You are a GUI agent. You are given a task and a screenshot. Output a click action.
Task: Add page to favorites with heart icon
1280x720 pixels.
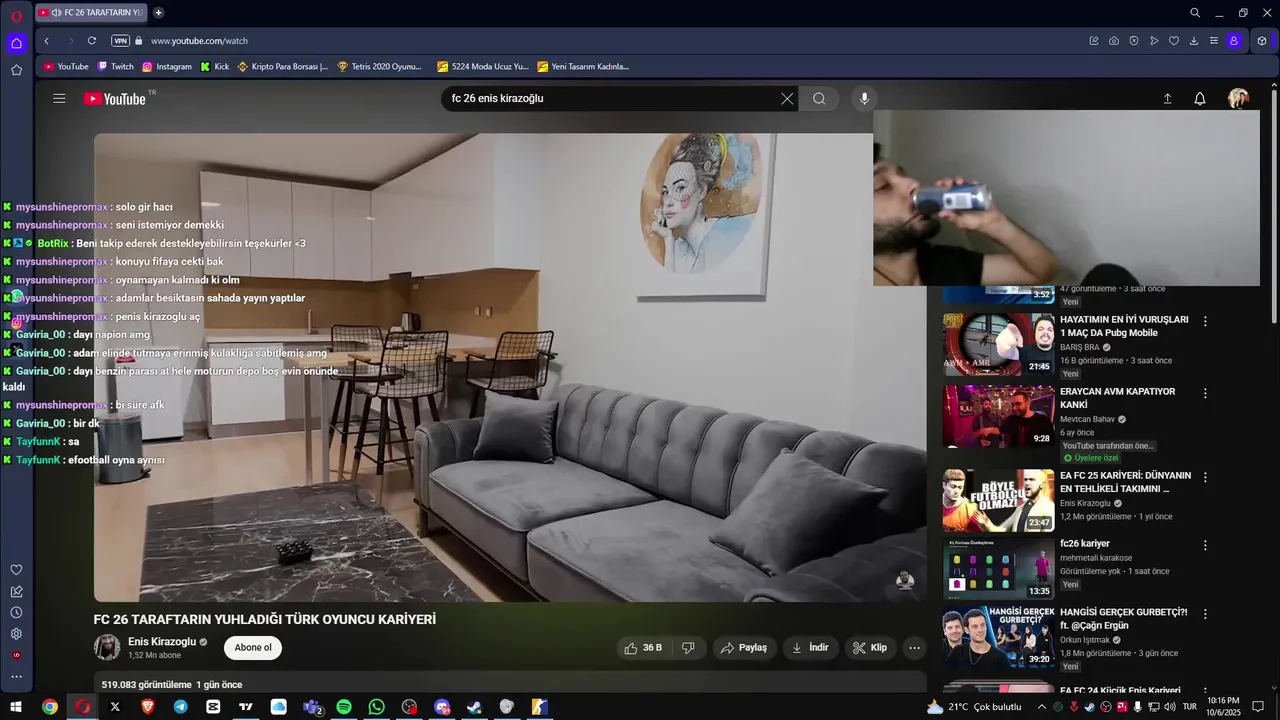click(1174, 41)
